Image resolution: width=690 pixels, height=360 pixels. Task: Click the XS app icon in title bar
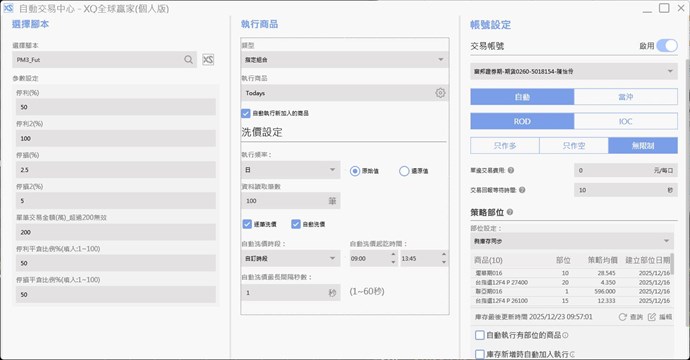tap(8, 8)
